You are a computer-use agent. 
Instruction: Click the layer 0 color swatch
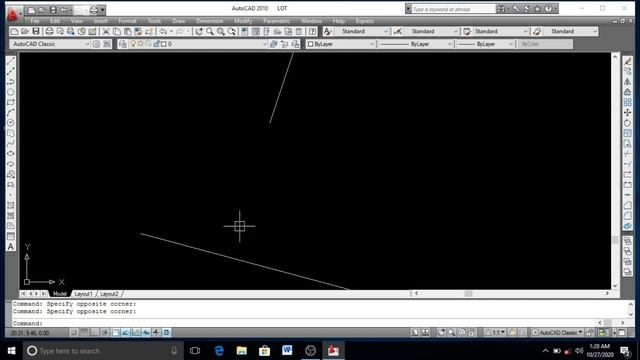[x=164, y=44]
